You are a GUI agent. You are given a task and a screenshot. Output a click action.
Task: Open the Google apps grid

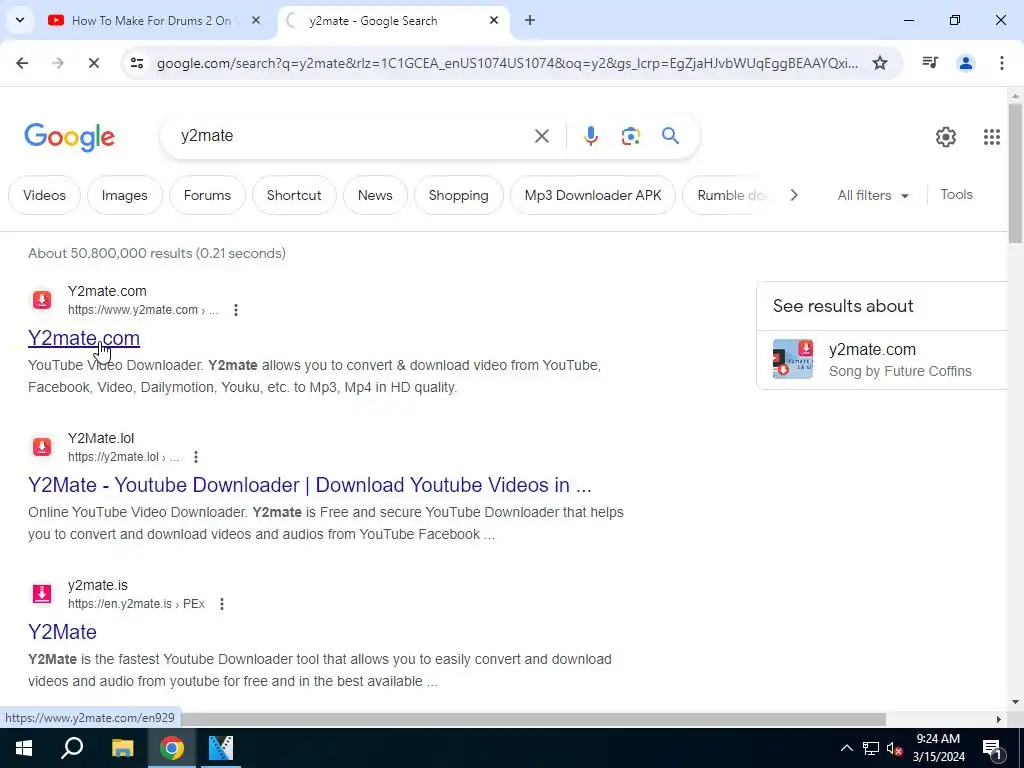tap(991, 136)
